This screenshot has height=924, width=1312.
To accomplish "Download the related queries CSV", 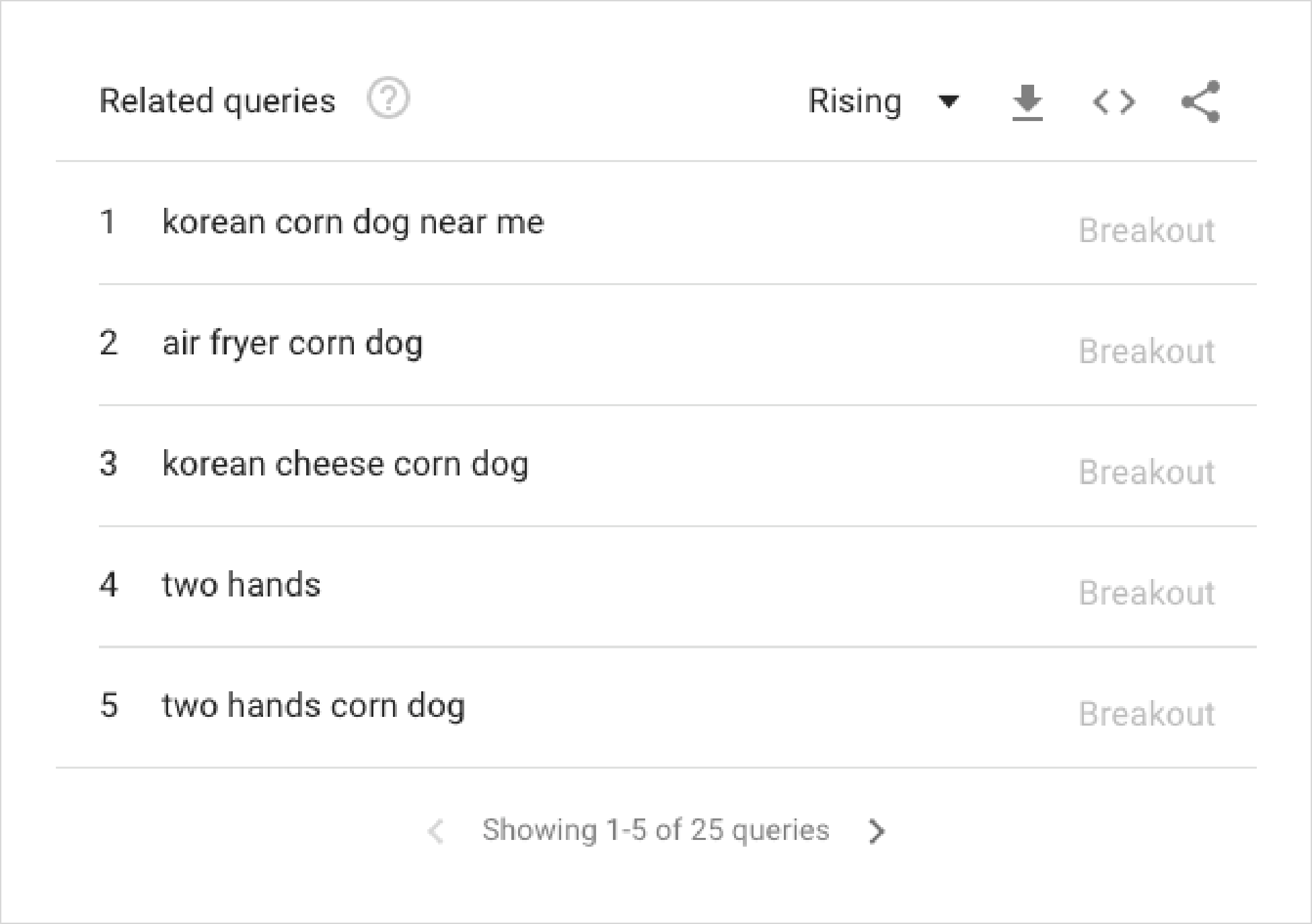I will [x=1027, y=103].
